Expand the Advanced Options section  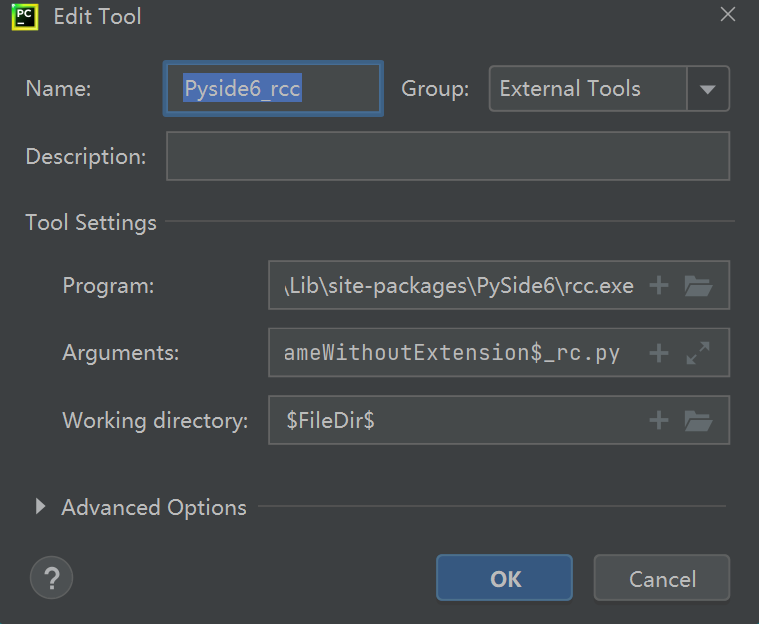coord(41,507)
